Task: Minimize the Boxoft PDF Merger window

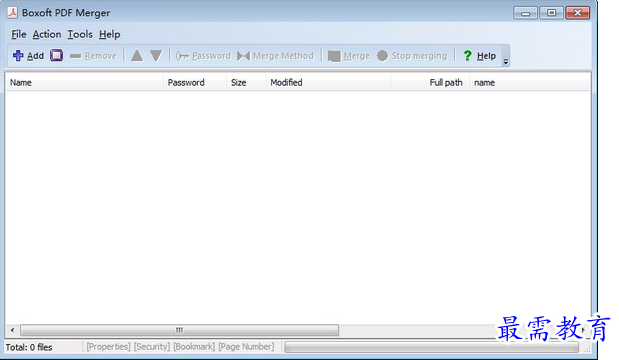Action: (525, 13)
